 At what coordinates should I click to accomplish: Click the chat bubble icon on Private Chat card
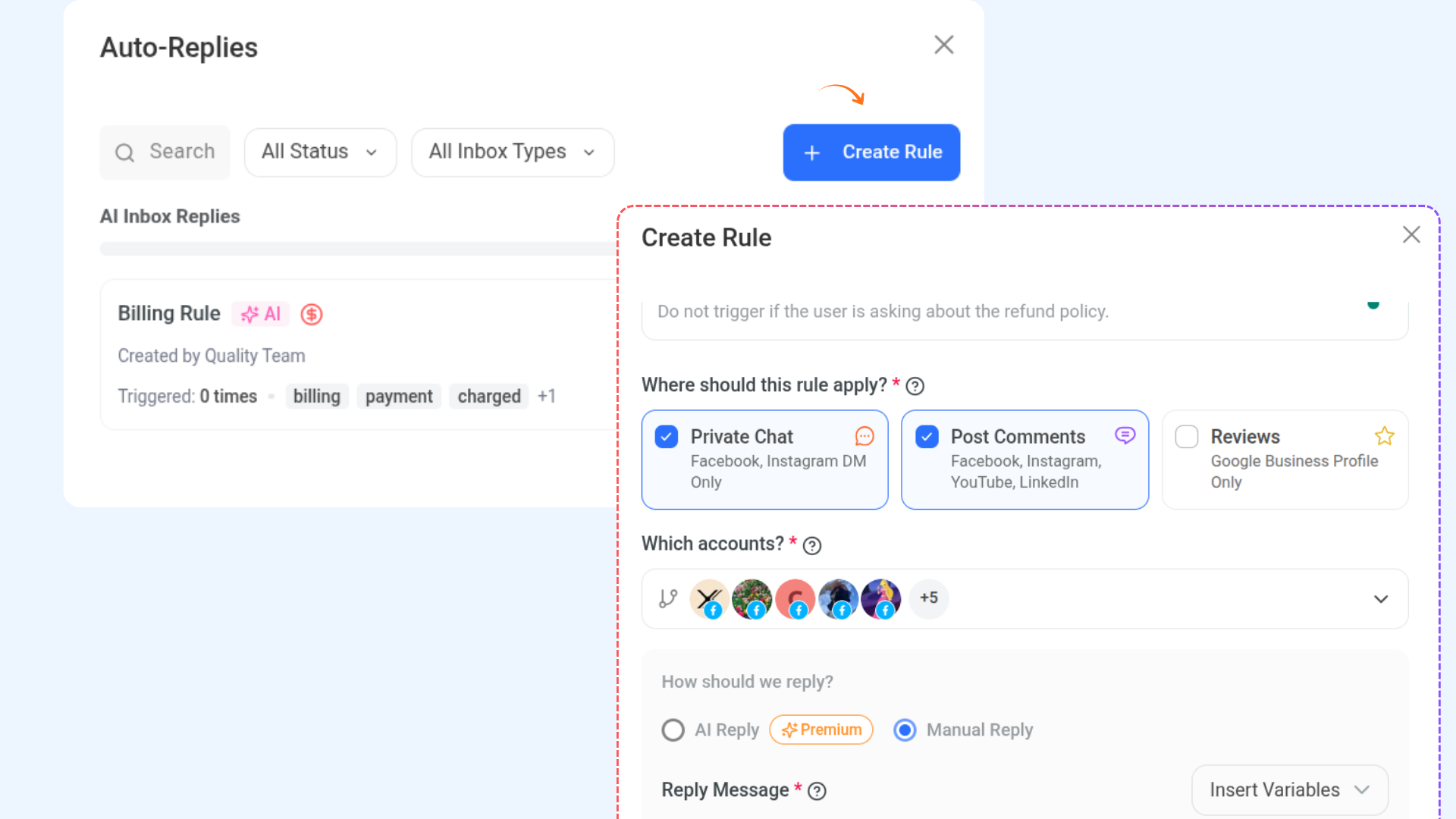(x=864, y=436)
